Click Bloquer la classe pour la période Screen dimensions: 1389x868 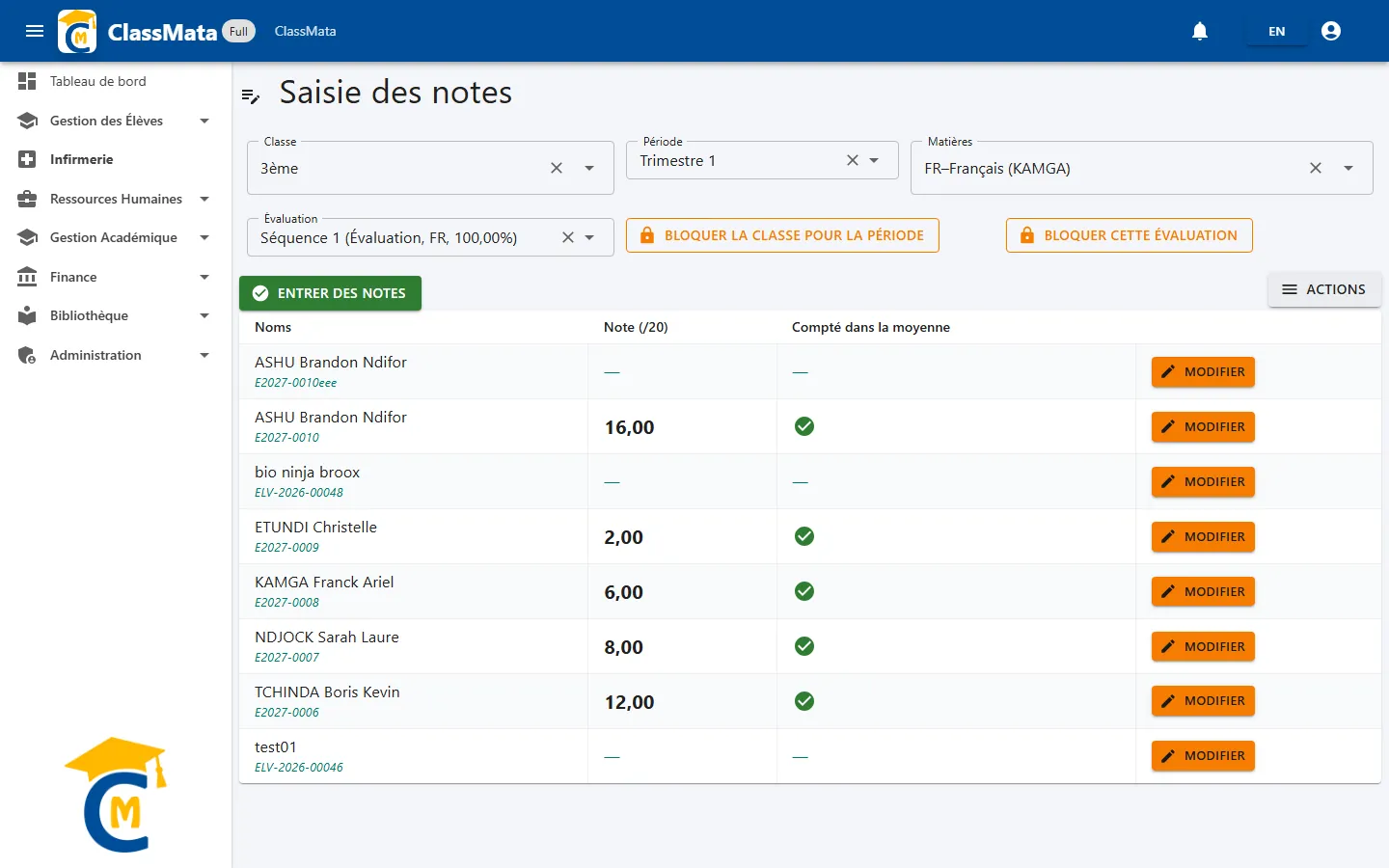point(782,235)
